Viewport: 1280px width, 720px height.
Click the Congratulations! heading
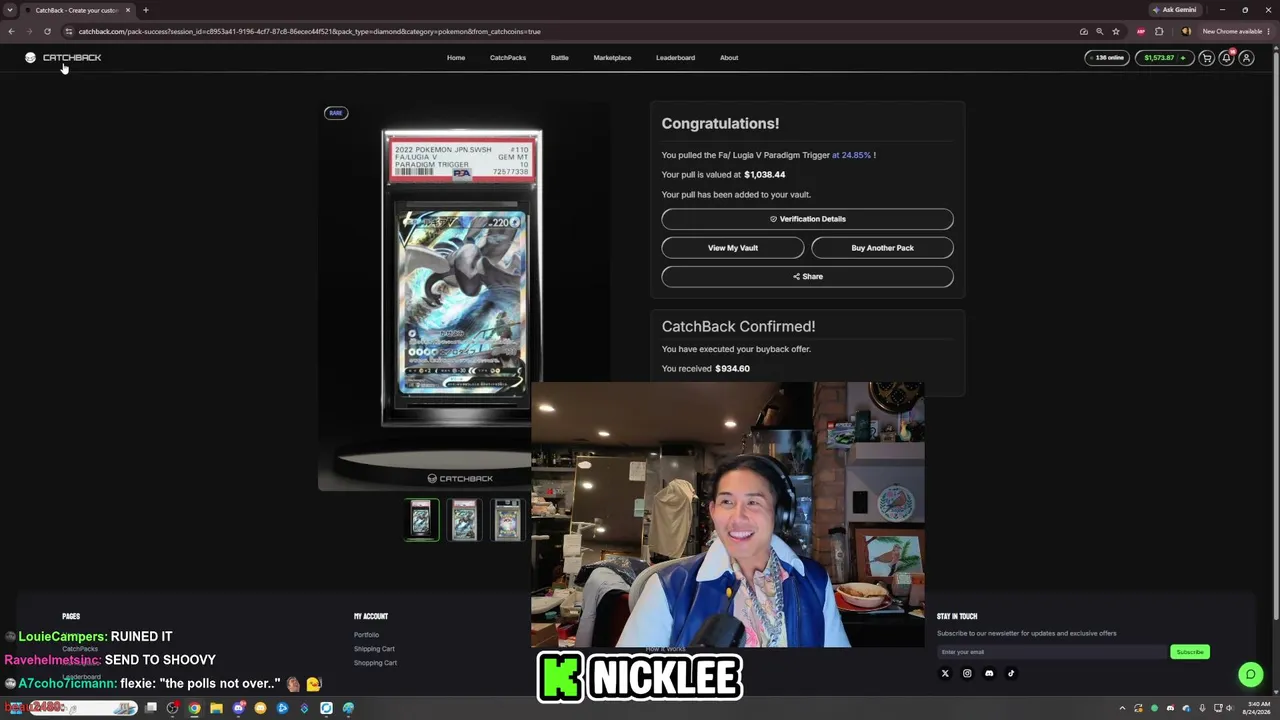click(720, 124)
